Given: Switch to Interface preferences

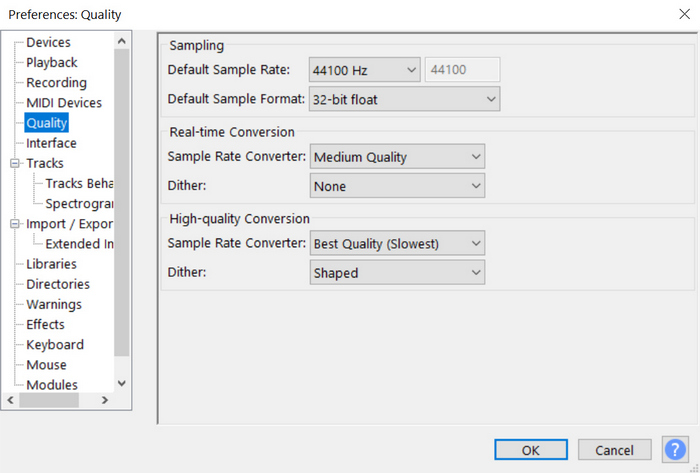Looking at the screenshot, I should (x=51, y=143).
